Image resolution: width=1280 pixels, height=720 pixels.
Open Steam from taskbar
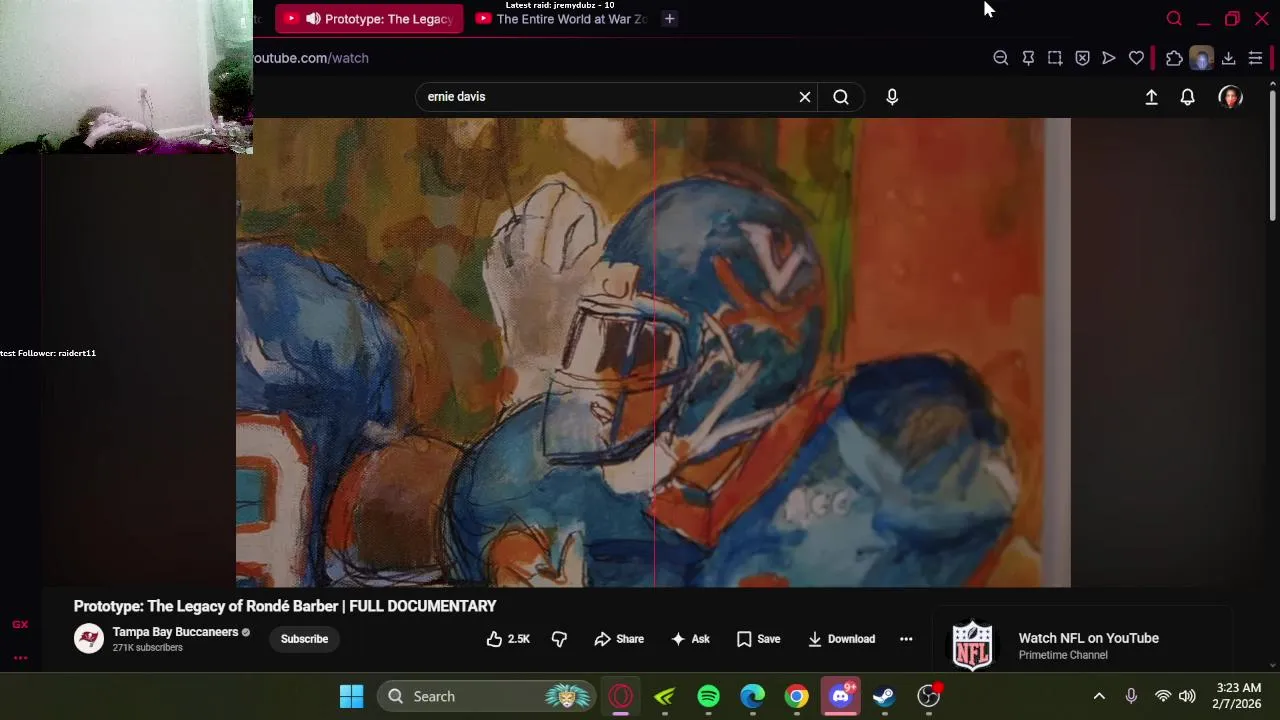(x=884, y=696)
